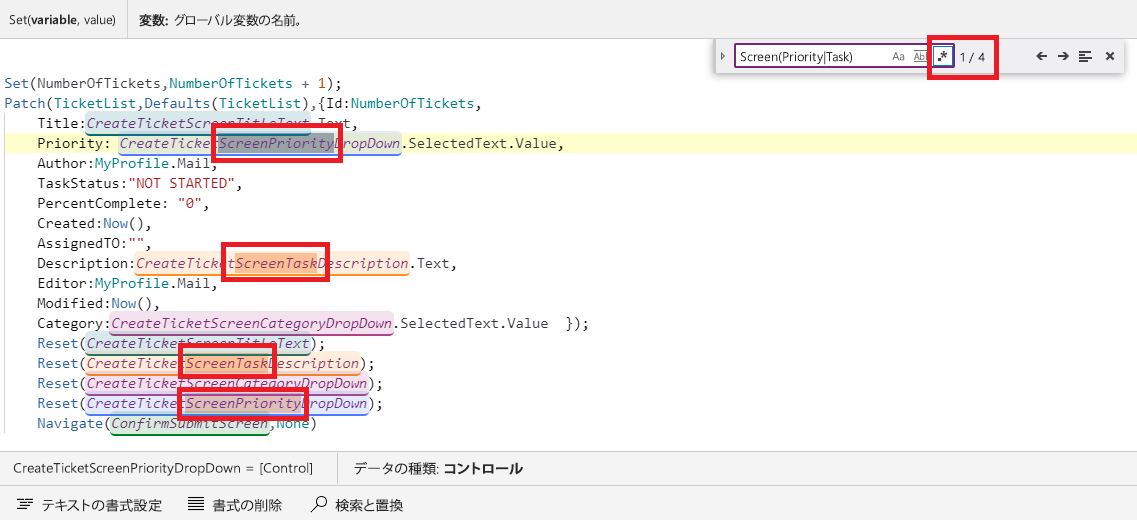1137x520 pixels.
Task: Go to previous match arrow
Action: 1041,57
